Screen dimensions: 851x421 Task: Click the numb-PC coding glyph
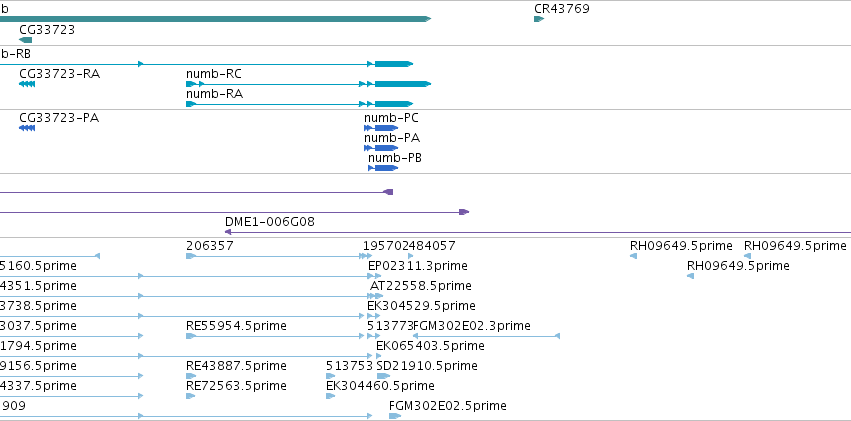pos(381,128)
